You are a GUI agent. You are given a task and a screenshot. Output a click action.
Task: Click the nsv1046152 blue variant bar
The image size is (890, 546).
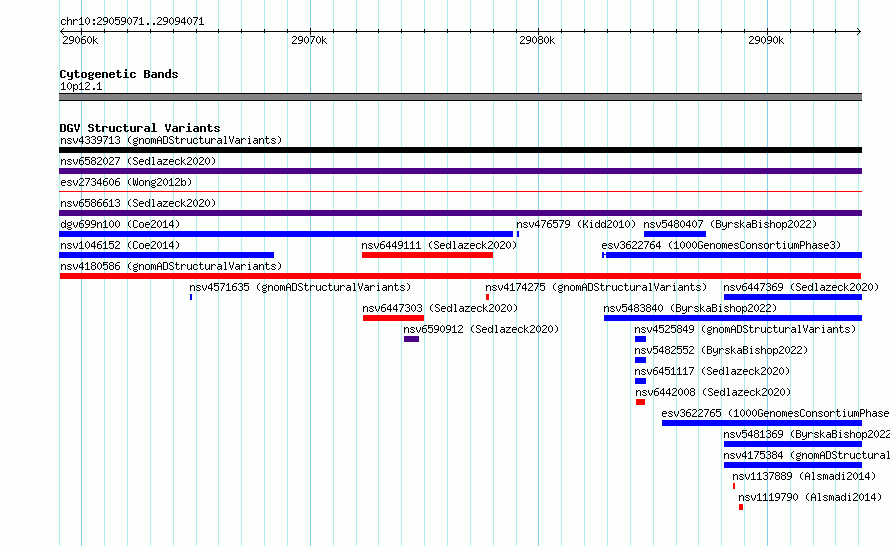[x=166, y=255]
